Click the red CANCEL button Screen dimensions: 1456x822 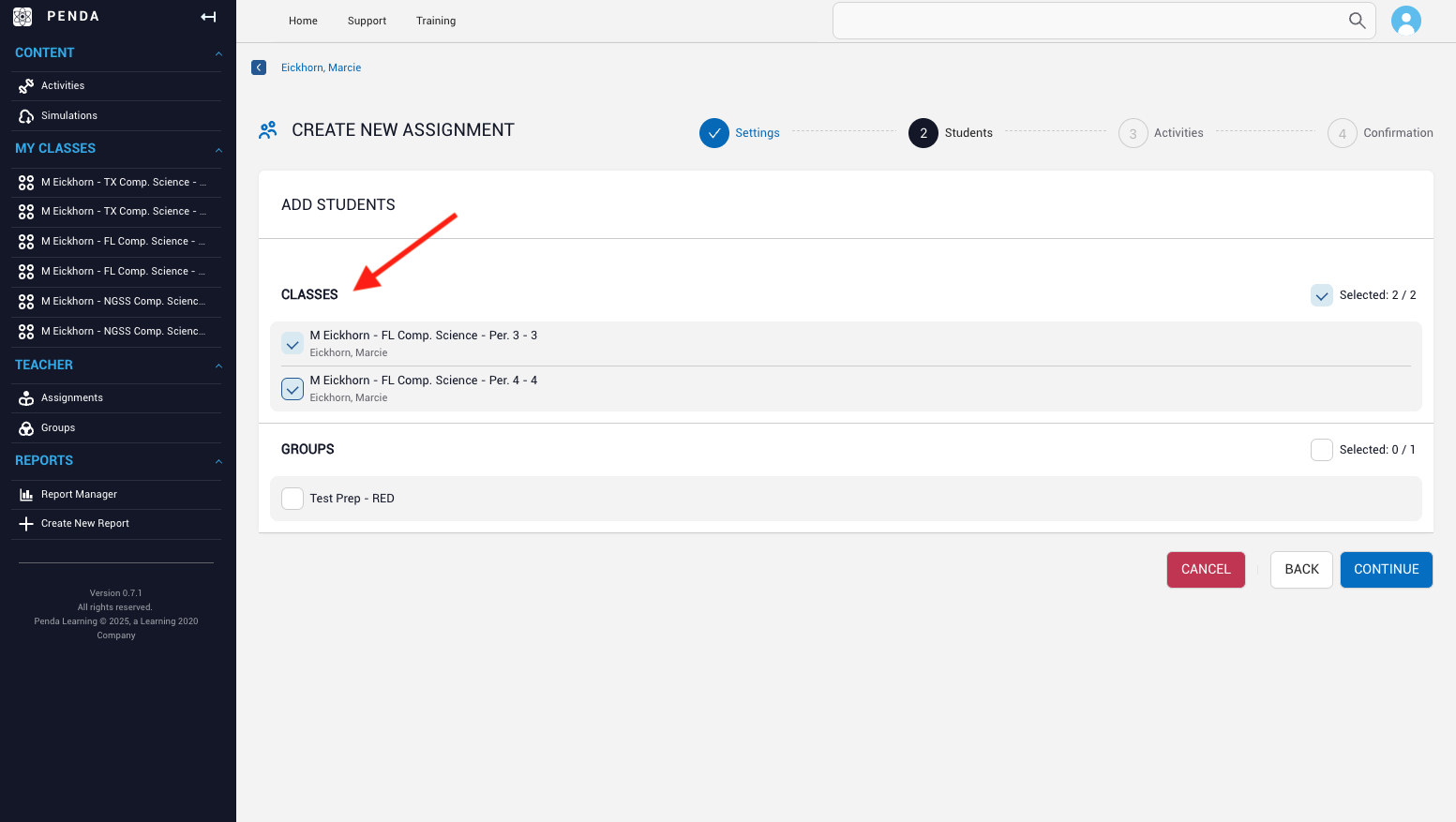(1205, 570)
